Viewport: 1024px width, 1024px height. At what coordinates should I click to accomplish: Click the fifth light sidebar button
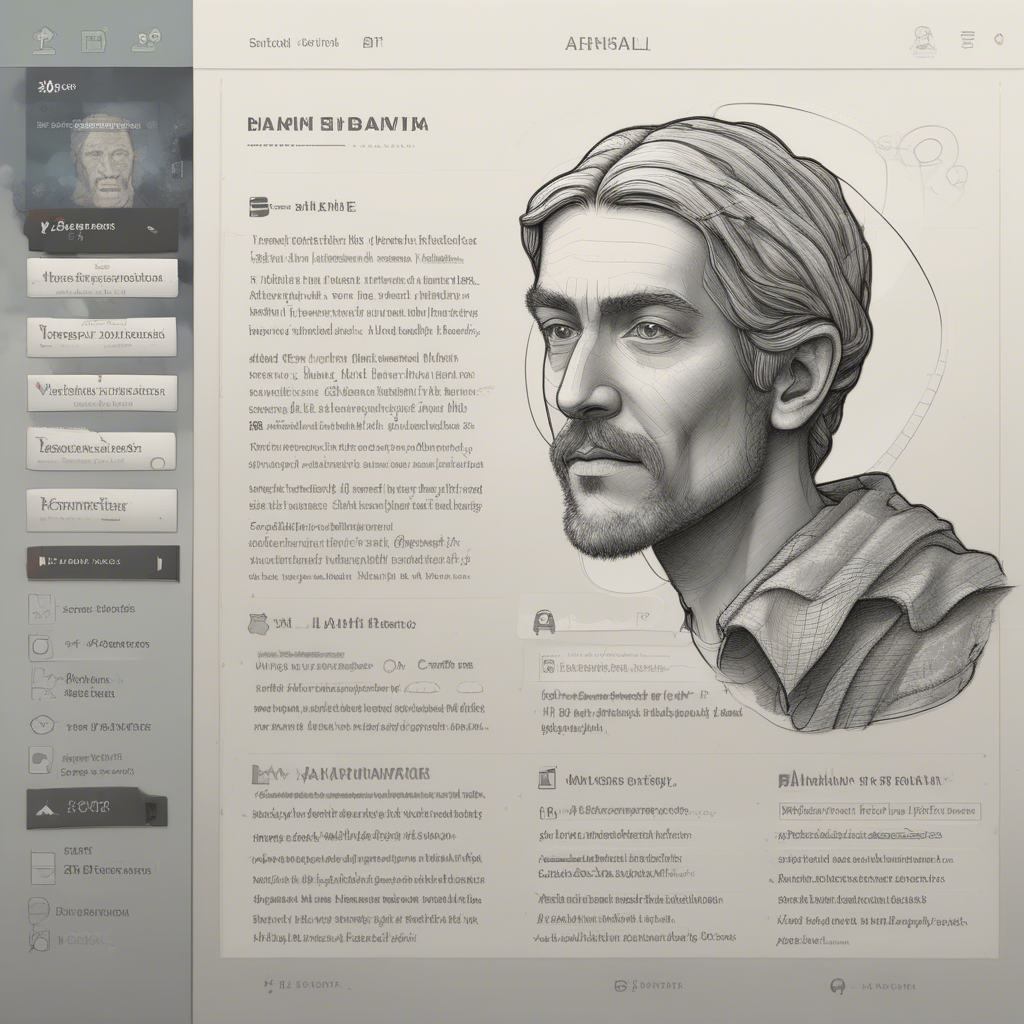click(x=102, y=510)
